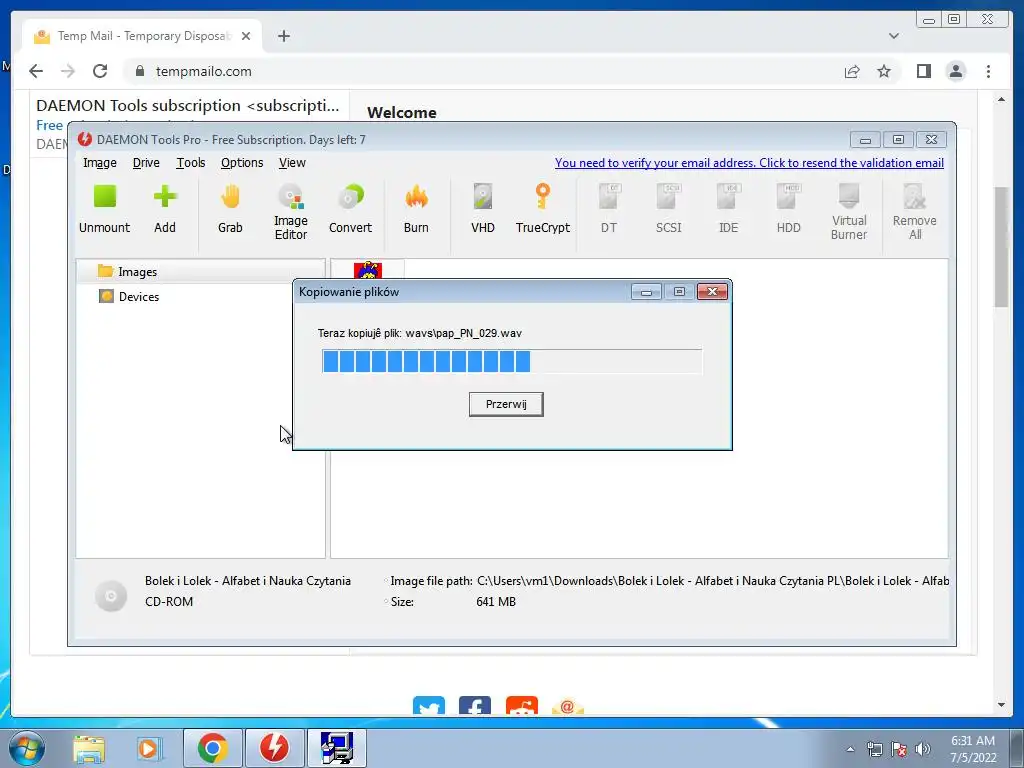Image resolution: width=1024 pixels, height=768 pixels.
Task: Add an image with the Add icon
Action: pos(165,209)
